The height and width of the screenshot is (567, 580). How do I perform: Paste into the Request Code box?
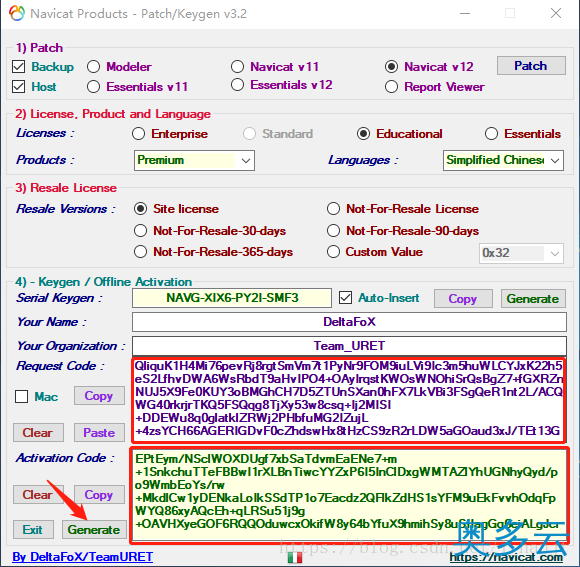point(99,433)
